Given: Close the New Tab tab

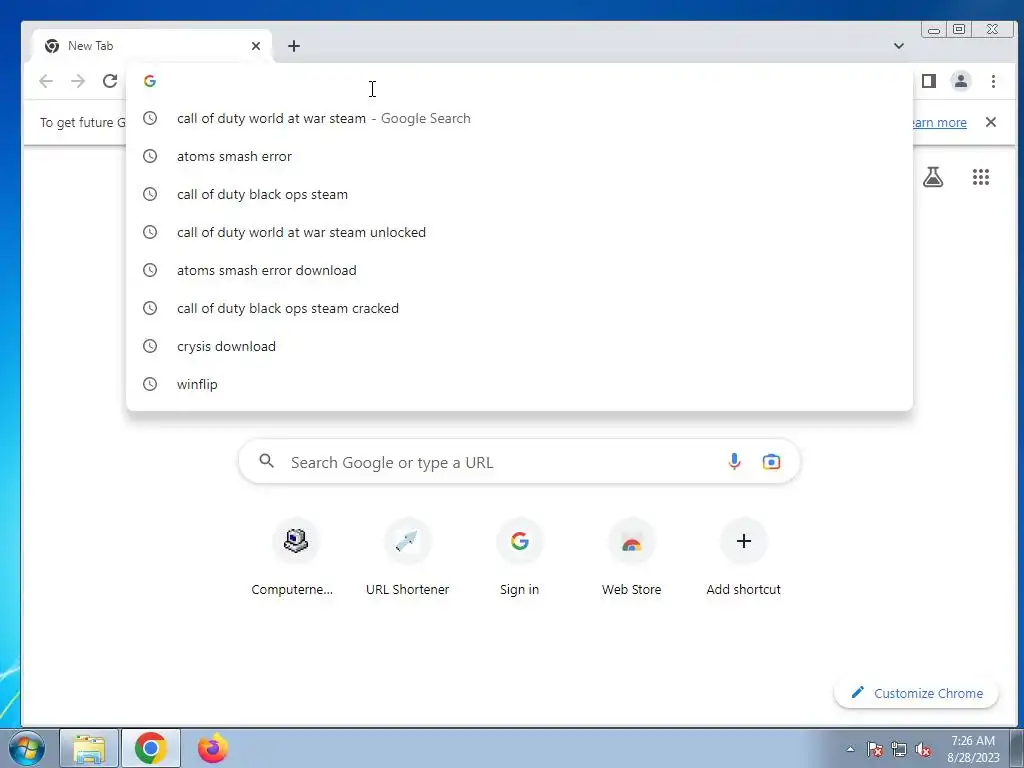Looking at the screenshot, I should [x=256, y=46].
